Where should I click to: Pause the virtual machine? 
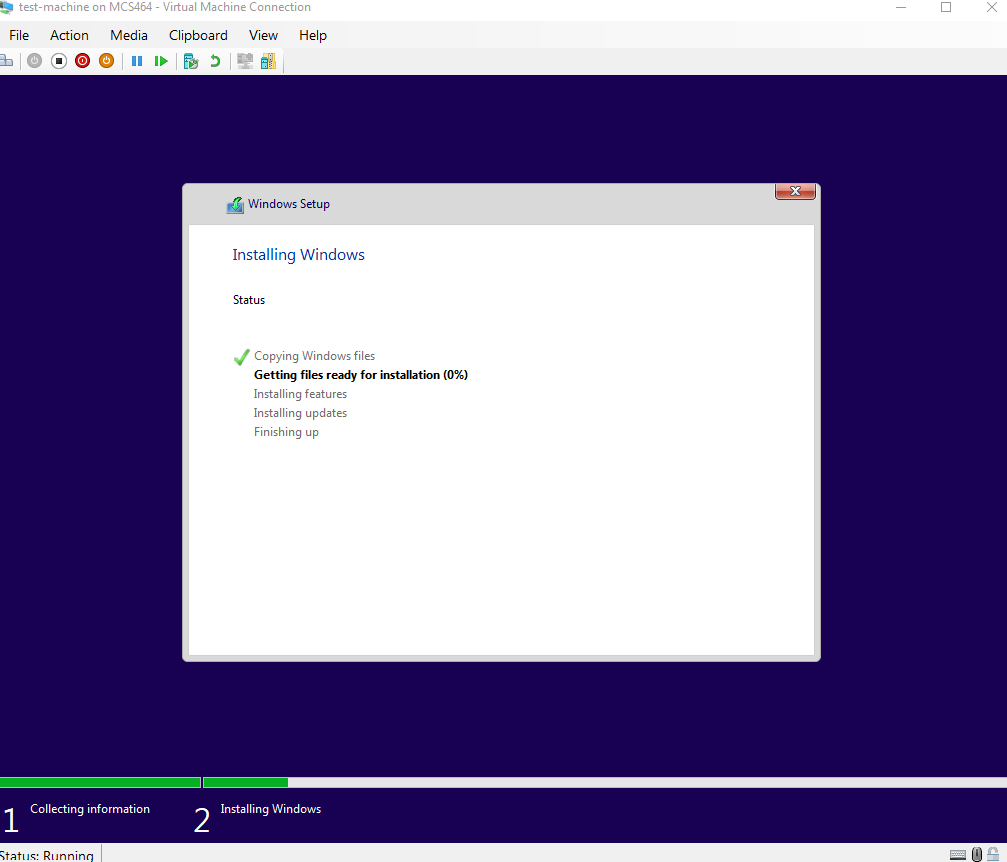[x=137, y=61]
